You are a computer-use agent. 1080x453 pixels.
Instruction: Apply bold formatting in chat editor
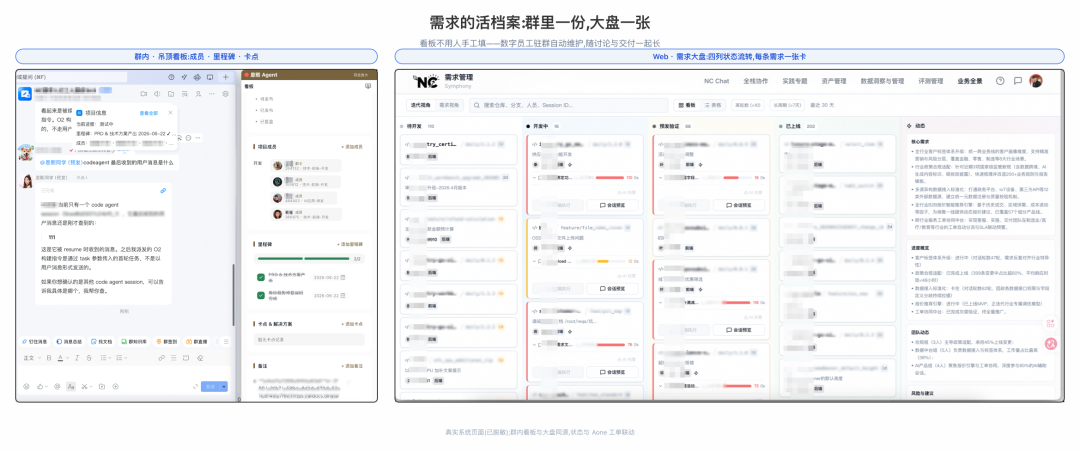coord(49,358)
